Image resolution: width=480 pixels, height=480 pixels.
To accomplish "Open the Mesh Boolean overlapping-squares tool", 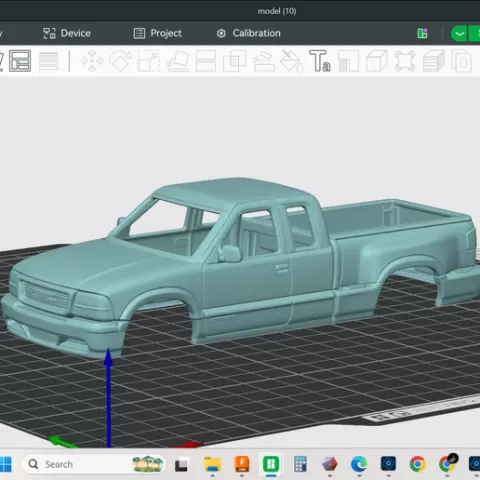I will [234, 61].
